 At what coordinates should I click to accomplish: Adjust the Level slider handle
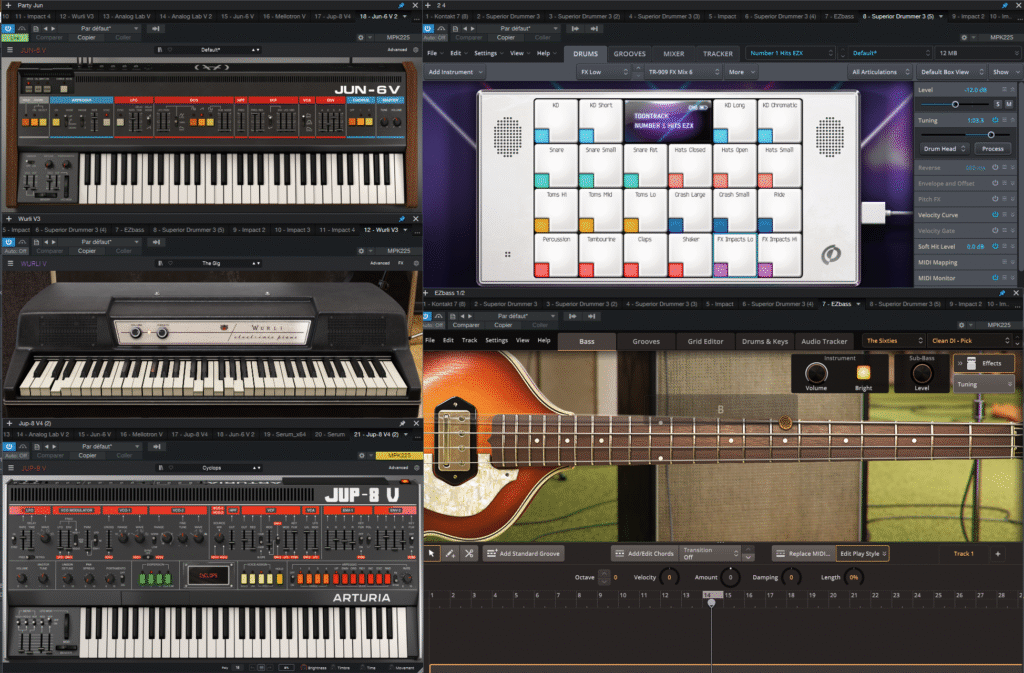coord(955,104)
